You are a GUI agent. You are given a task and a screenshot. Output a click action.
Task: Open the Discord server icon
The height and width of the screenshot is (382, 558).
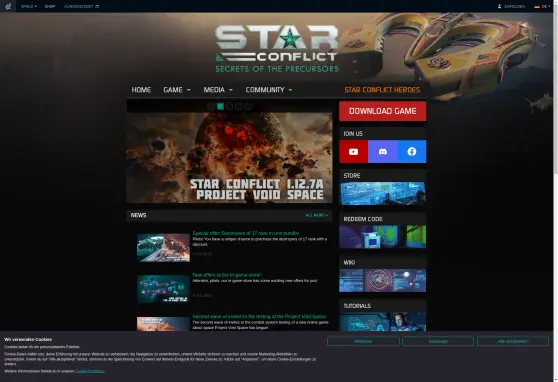(x=383, y=152)
